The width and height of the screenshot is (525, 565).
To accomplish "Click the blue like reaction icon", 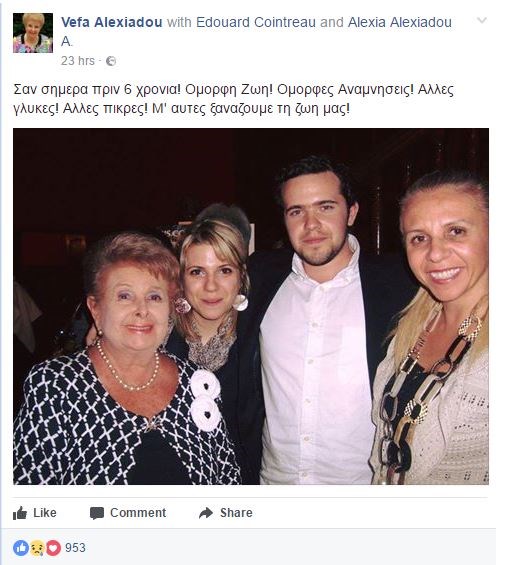I will pyautogui.click(x=21, y=548).
